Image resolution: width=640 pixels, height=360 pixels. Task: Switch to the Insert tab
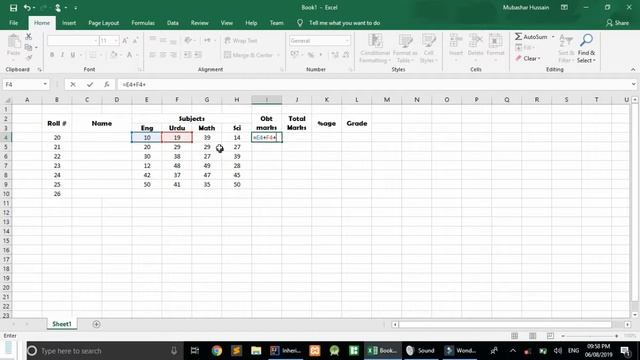coord(69,23)
